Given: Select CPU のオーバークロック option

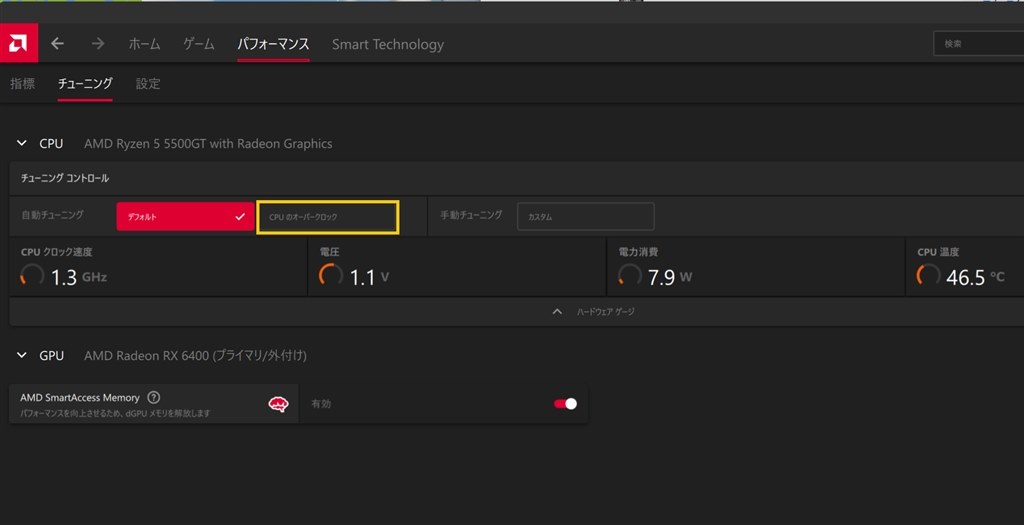Looking at the screenshot, I should tap(327, 217).
